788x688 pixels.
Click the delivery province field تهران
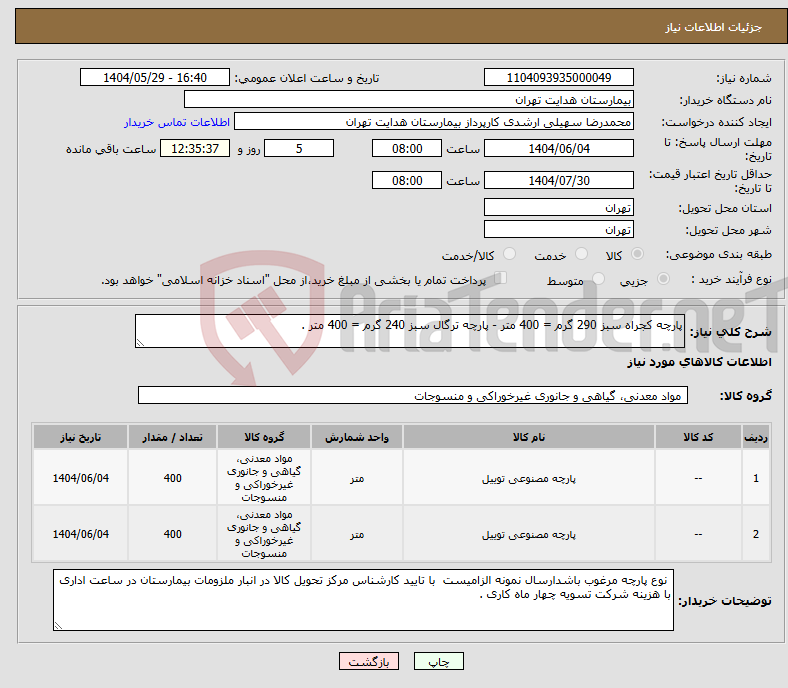click(x=558, y=208)
